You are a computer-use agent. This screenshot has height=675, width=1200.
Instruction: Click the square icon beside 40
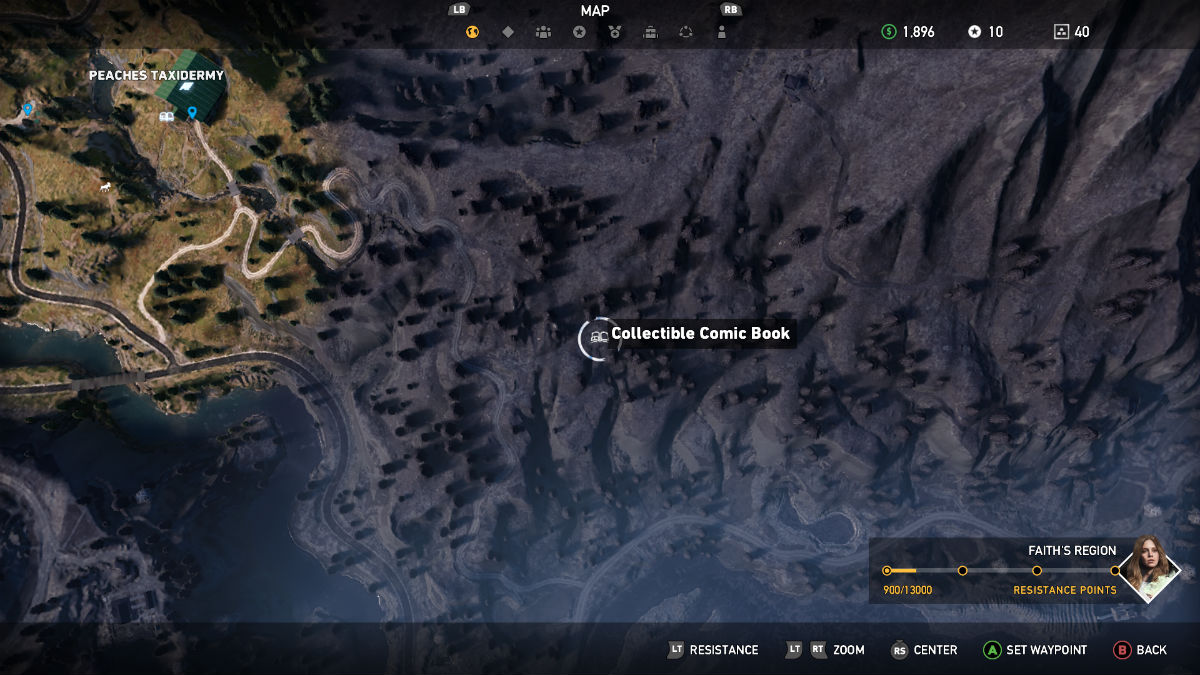[x=1061, y=32]
